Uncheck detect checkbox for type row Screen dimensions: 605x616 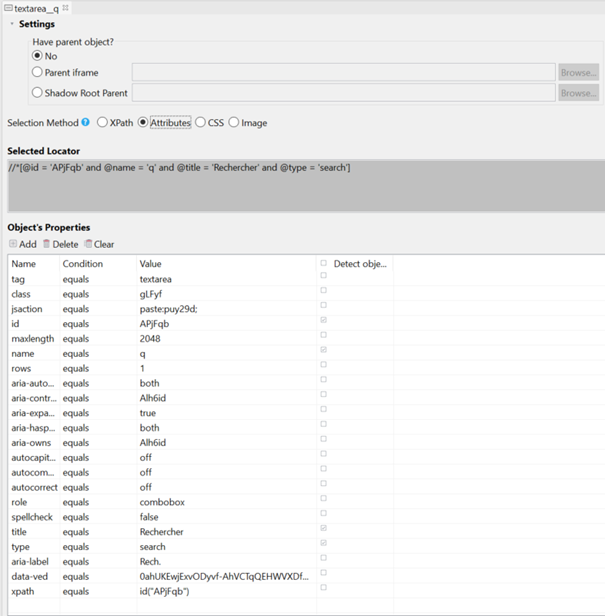tap(323, 543)
